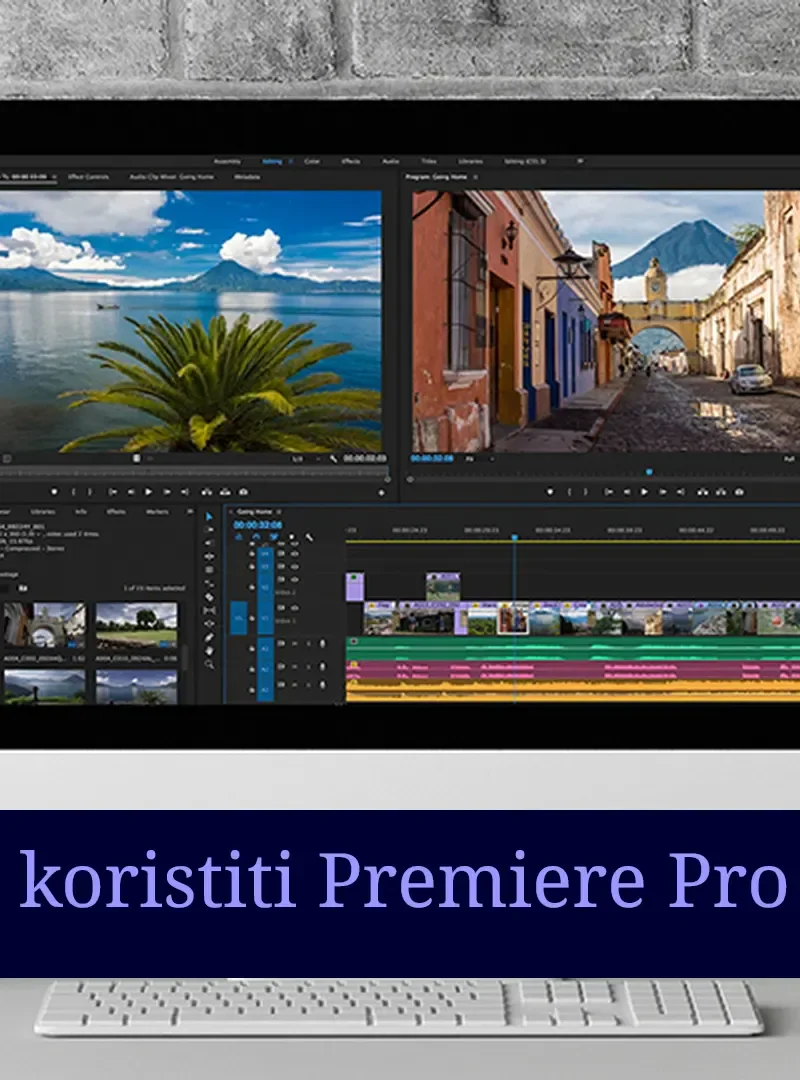Select the Selection arrow tool

point(209,517)
